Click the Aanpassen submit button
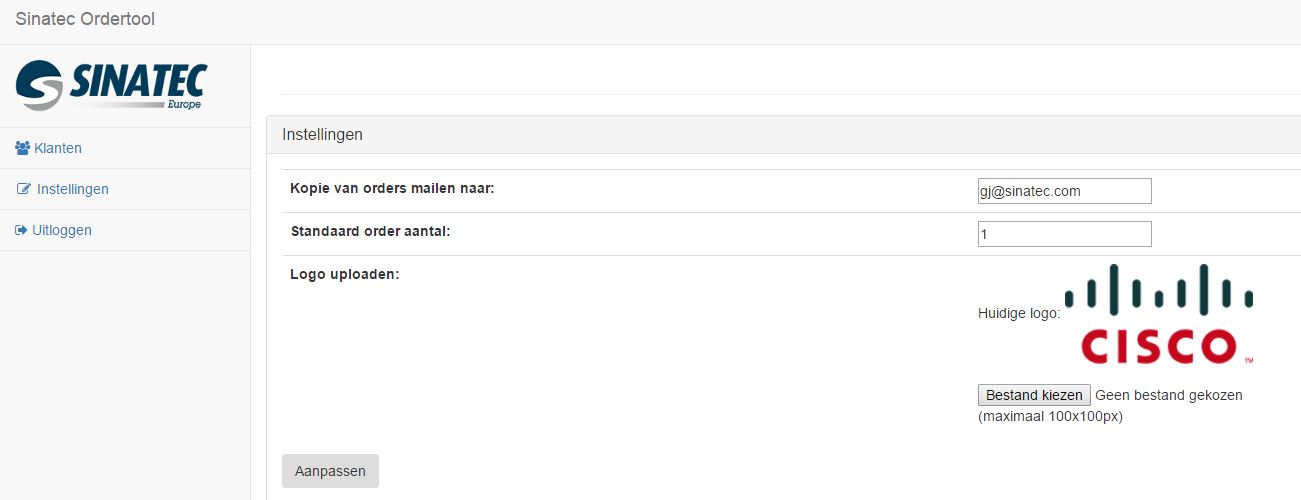 click(330, 471)
